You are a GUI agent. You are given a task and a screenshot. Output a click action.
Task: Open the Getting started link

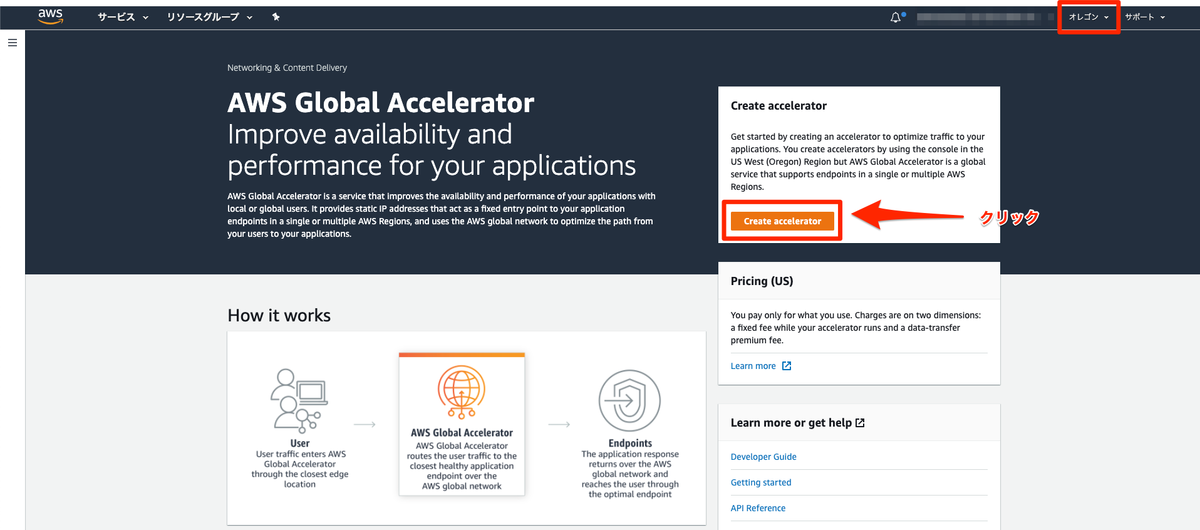coord(761,483)
